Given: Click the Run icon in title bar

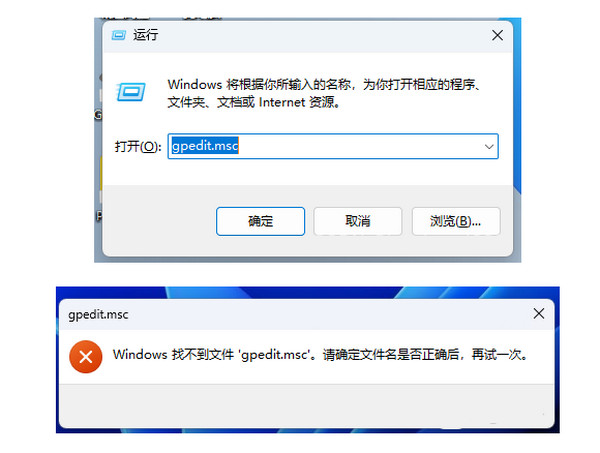Looking at the screenshot, I should point(119,36).
